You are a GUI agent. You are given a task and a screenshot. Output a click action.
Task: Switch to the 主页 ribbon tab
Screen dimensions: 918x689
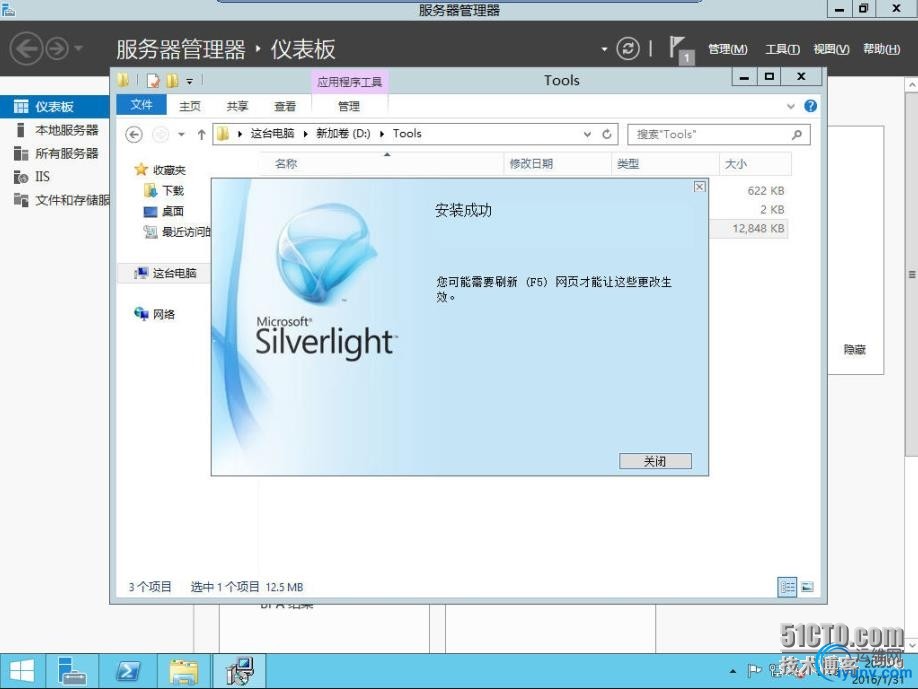click(x=190, y=106)
